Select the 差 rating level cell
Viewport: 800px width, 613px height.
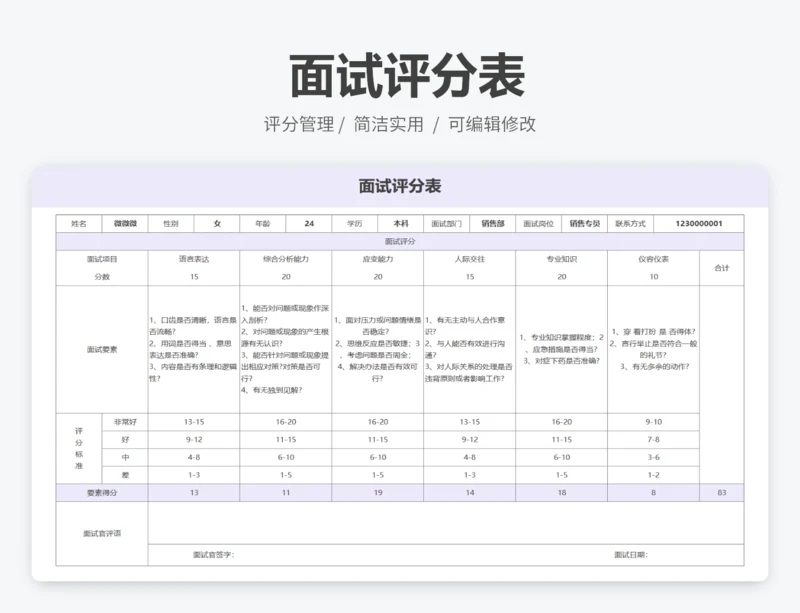[125, 475]
